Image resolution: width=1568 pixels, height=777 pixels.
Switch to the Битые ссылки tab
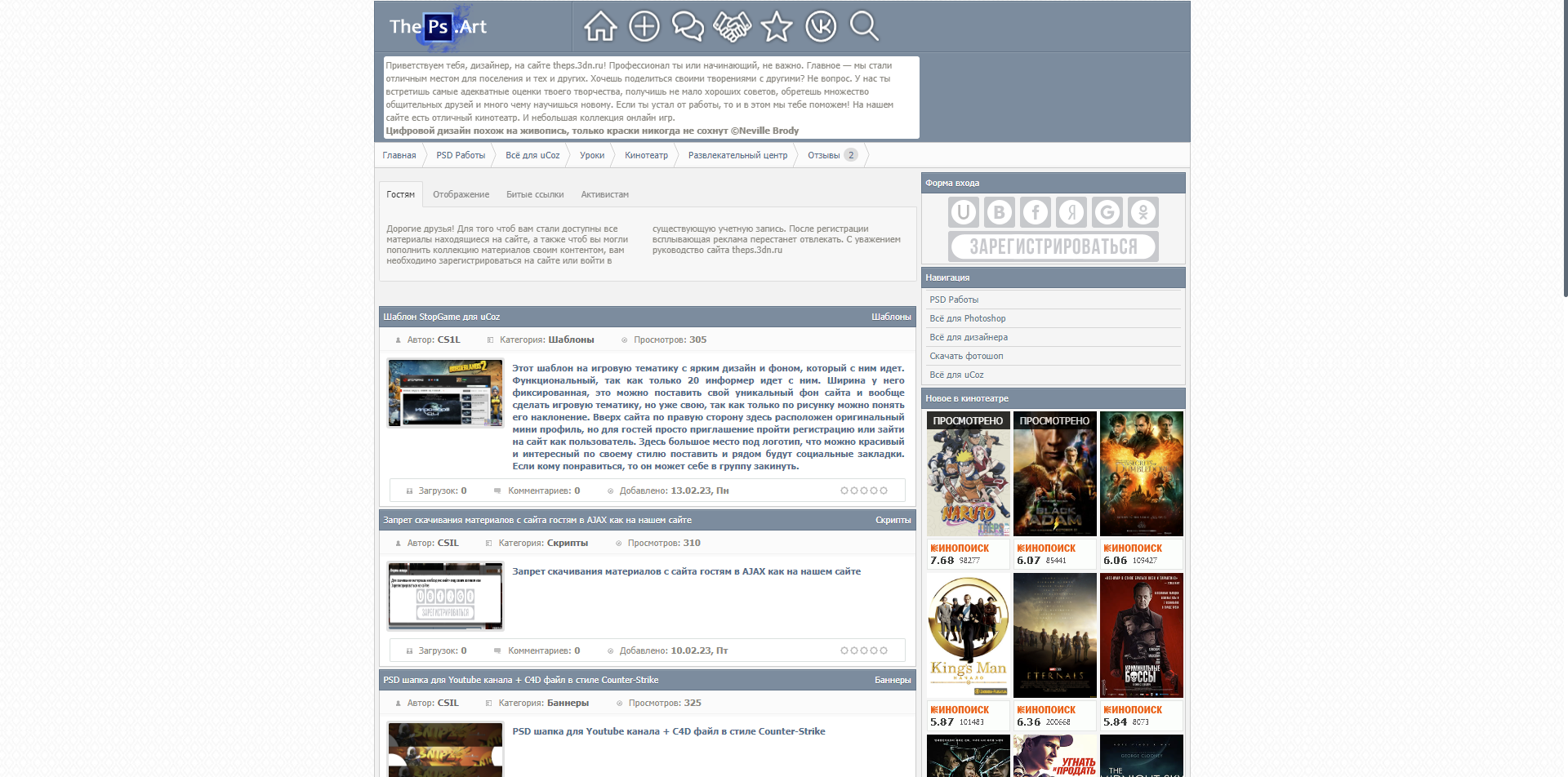535,195
